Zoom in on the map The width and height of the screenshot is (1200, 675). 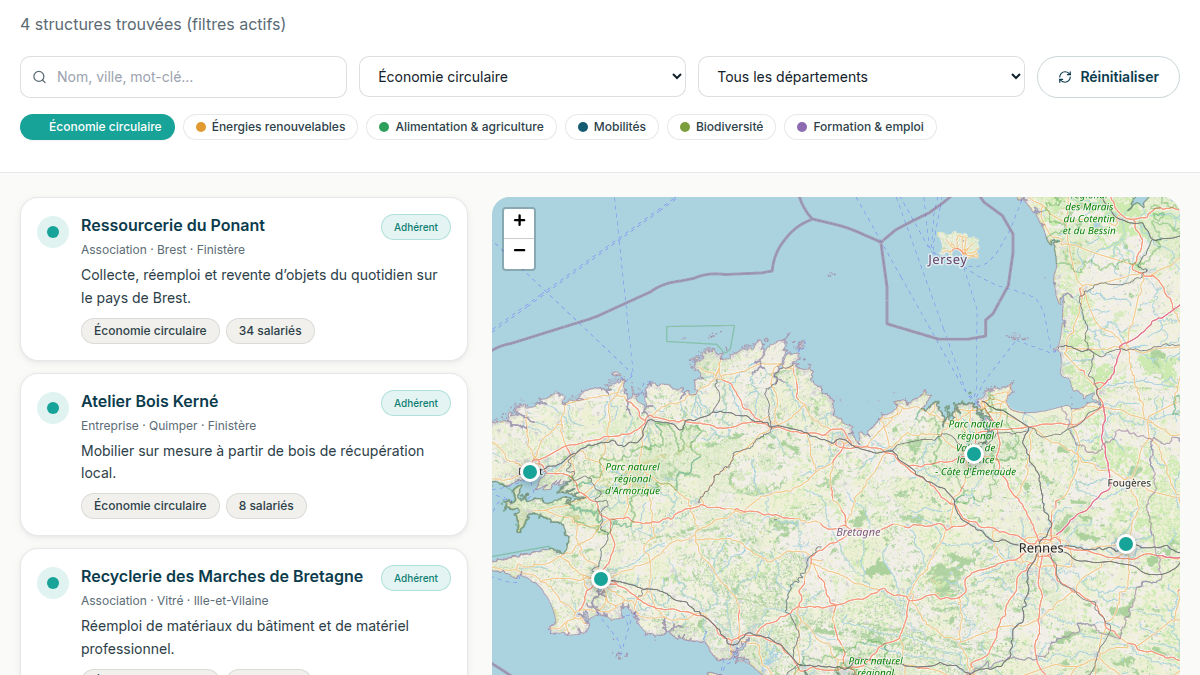point(519,221)
